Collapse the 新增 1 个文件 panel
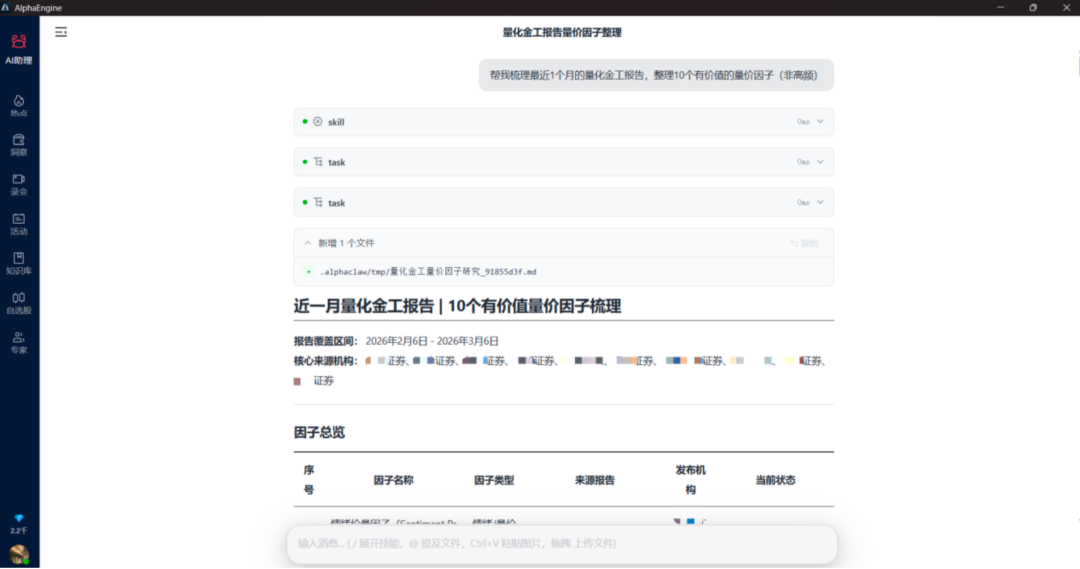 pos(308,243)
